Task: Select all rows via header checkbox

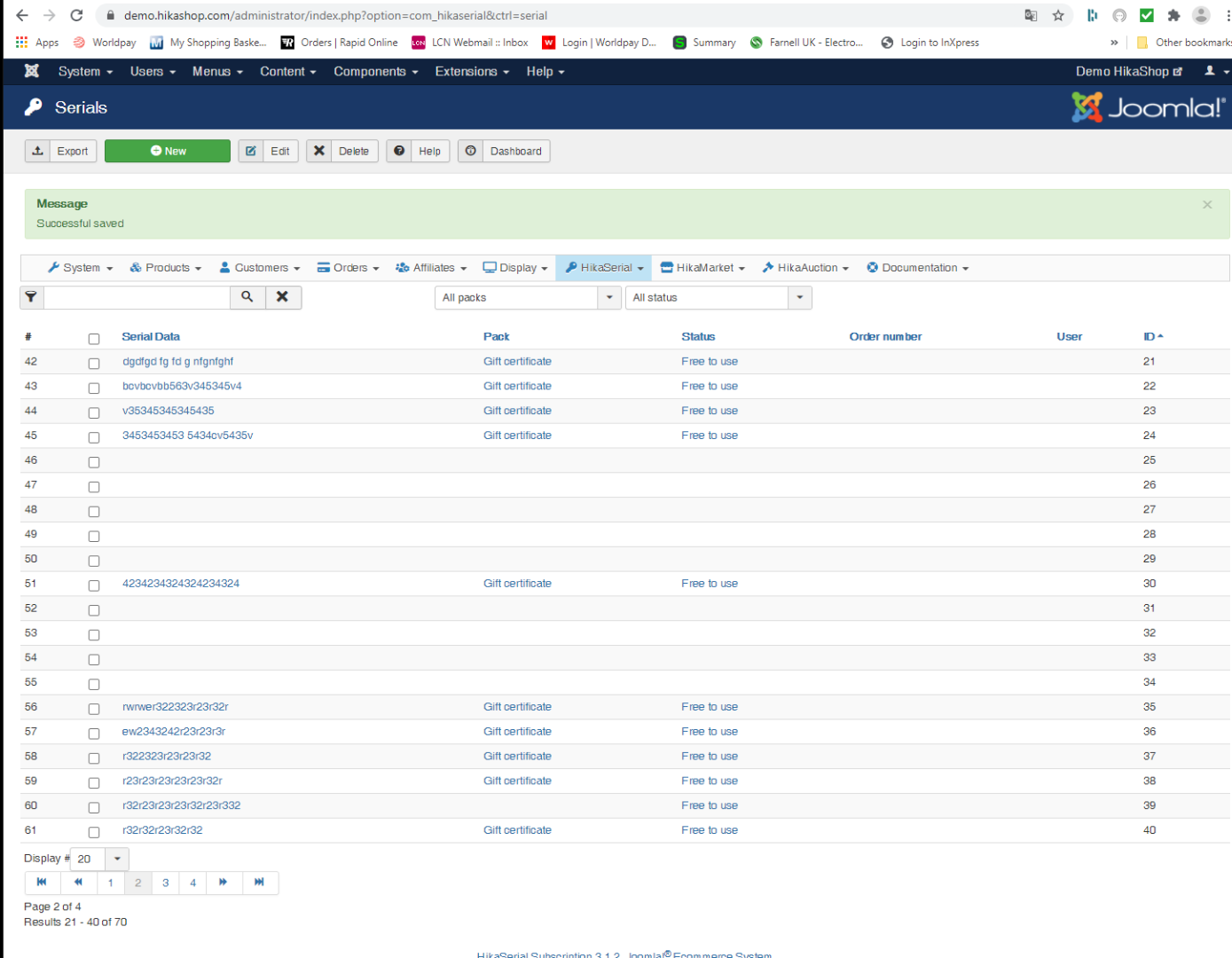Action: [94, 338]
